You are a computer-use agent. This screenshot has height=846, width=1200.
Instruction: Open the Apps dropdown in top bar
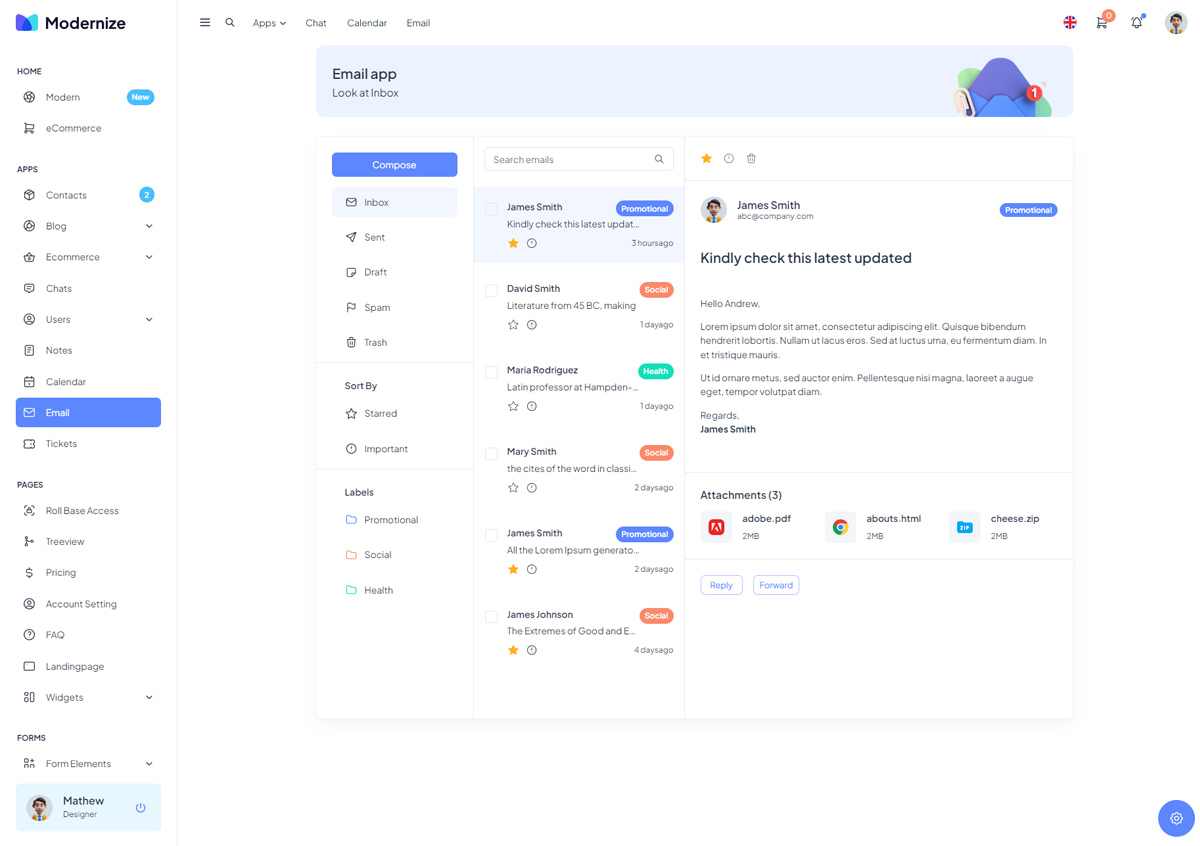pyautogui.click(x=269, y=23)
